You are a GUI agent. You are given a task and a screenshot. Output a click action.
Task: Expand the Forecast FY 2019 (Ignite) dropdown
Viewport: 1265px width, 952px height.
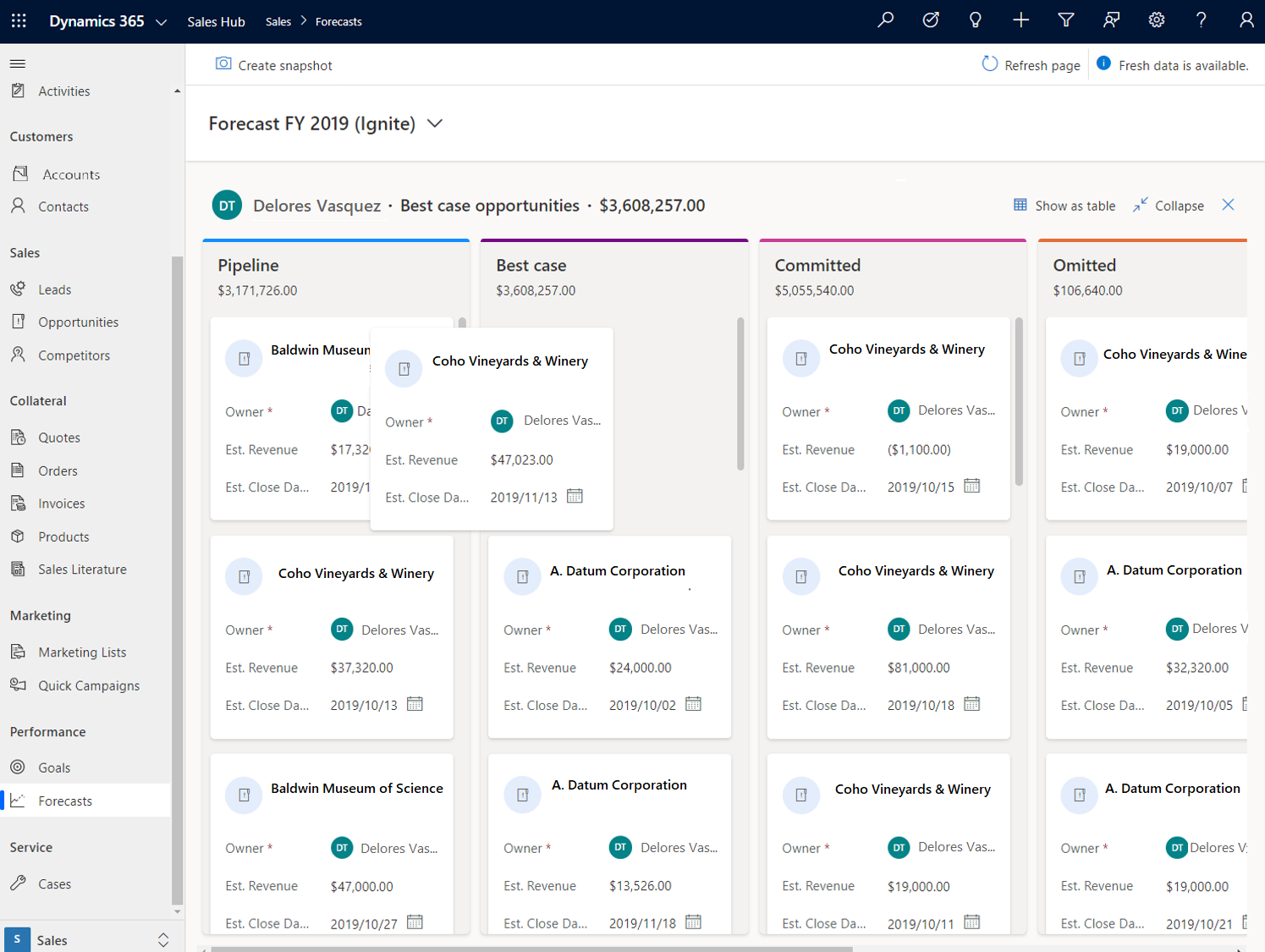[x=435, y=123]
